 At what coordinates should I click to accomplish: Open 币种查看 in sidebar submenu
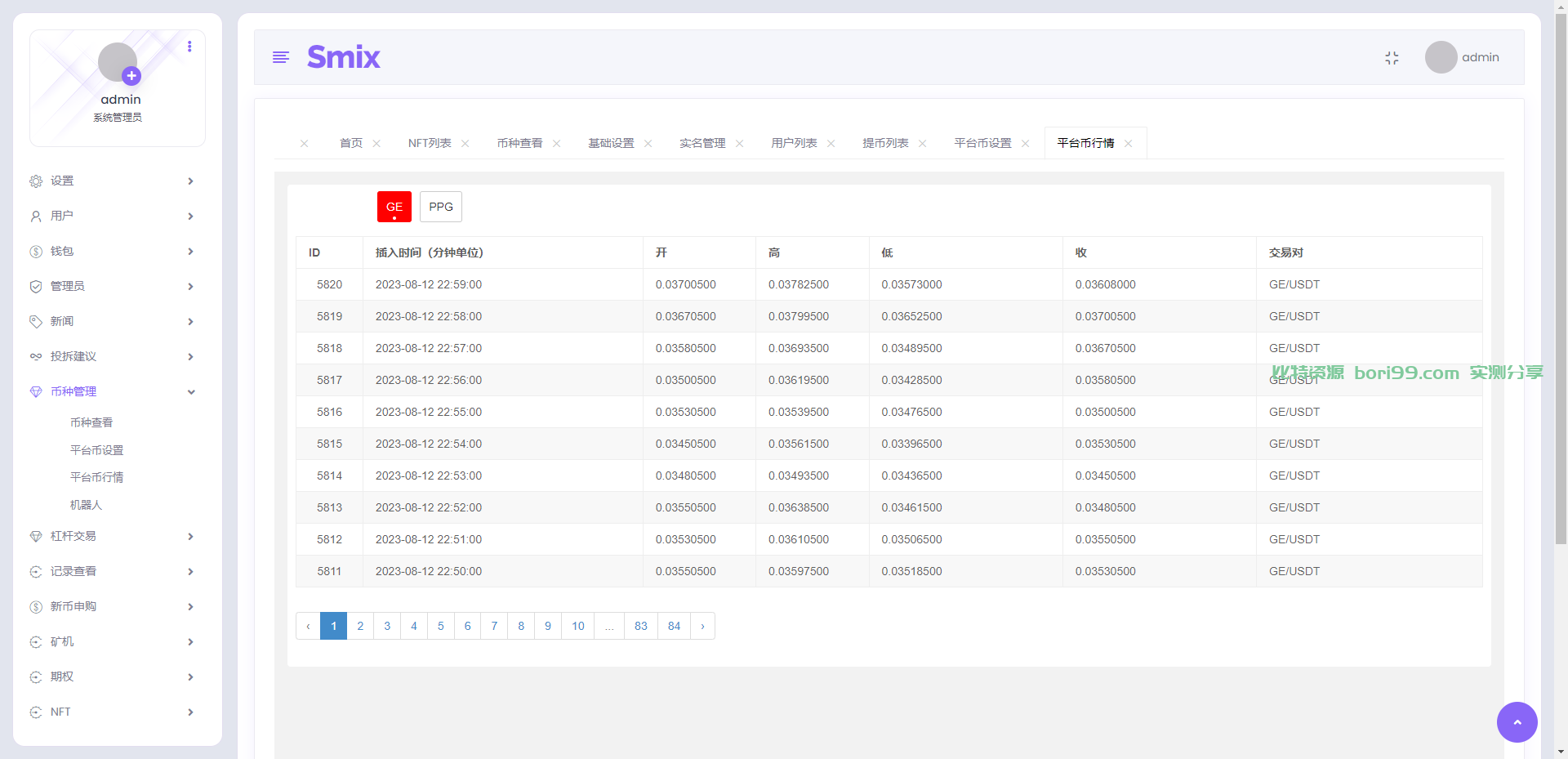91,422
